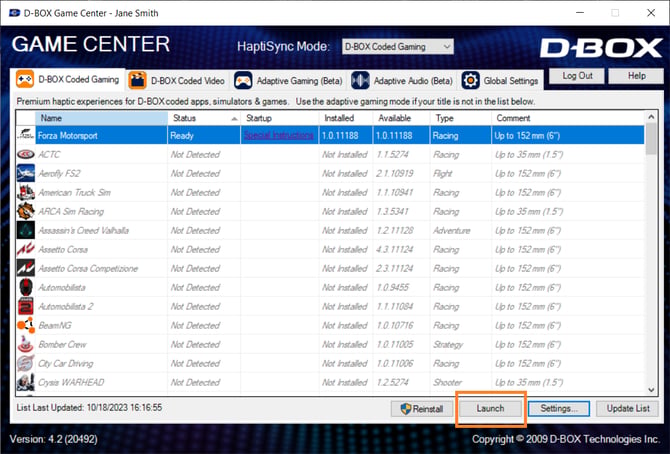The image size is (670, 454).
Task: Click the Ready status of Forza Motorsport
Action: 182,136
